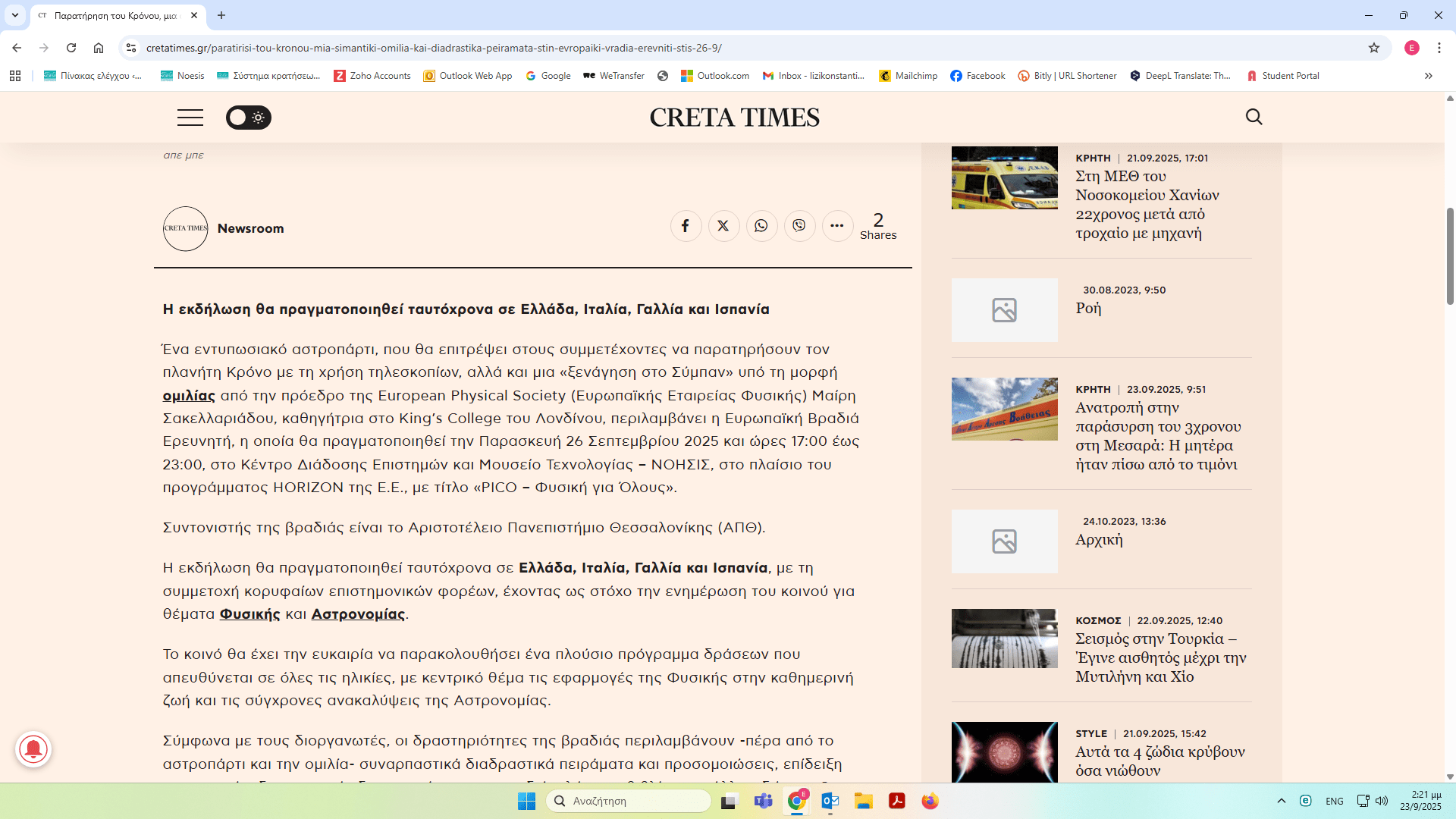
Task: Open Mailchimp bookmark
Action: [908, 76]
